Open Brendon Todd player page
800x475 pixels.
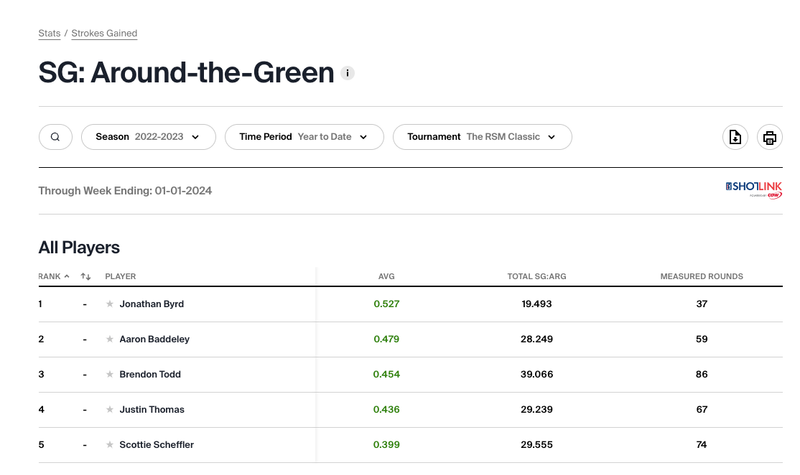pyautogui.click(x=150, y=374)
